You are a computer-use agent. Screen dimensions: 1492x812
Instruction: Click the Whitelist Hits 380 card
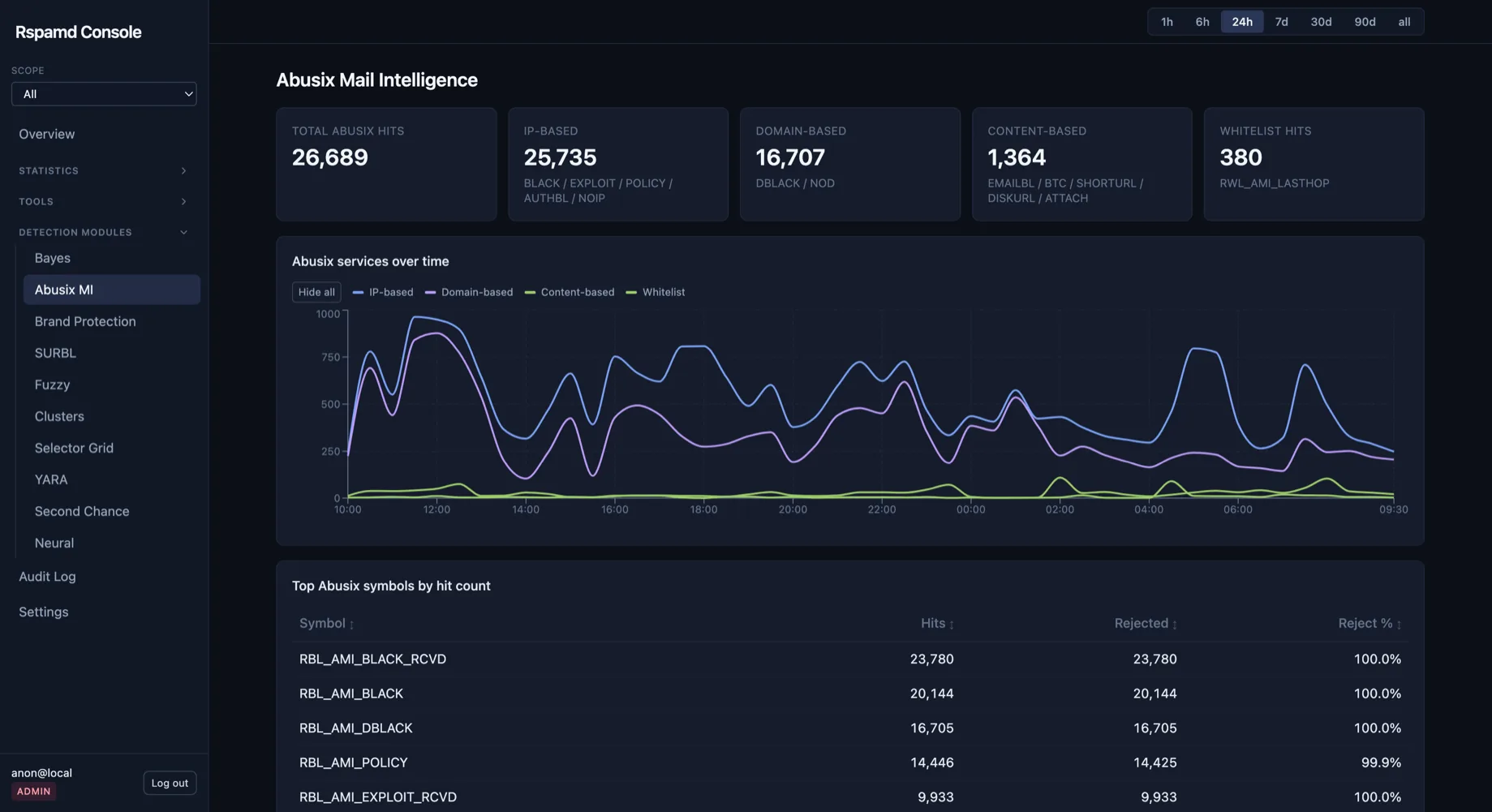pos(1314,165)
